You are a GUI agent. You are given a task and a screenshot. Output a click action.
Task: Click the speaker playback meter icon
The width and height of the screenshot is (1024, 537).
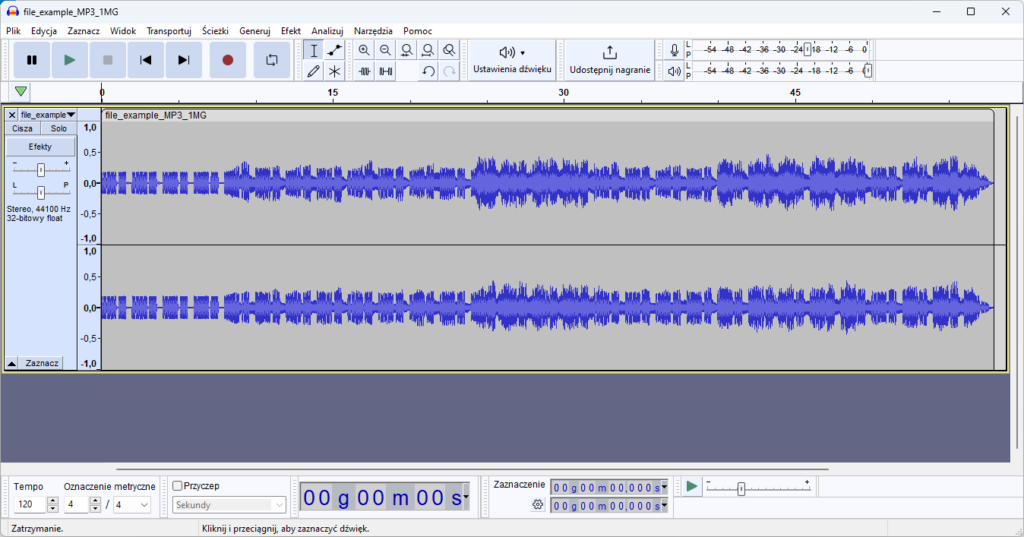674,71
